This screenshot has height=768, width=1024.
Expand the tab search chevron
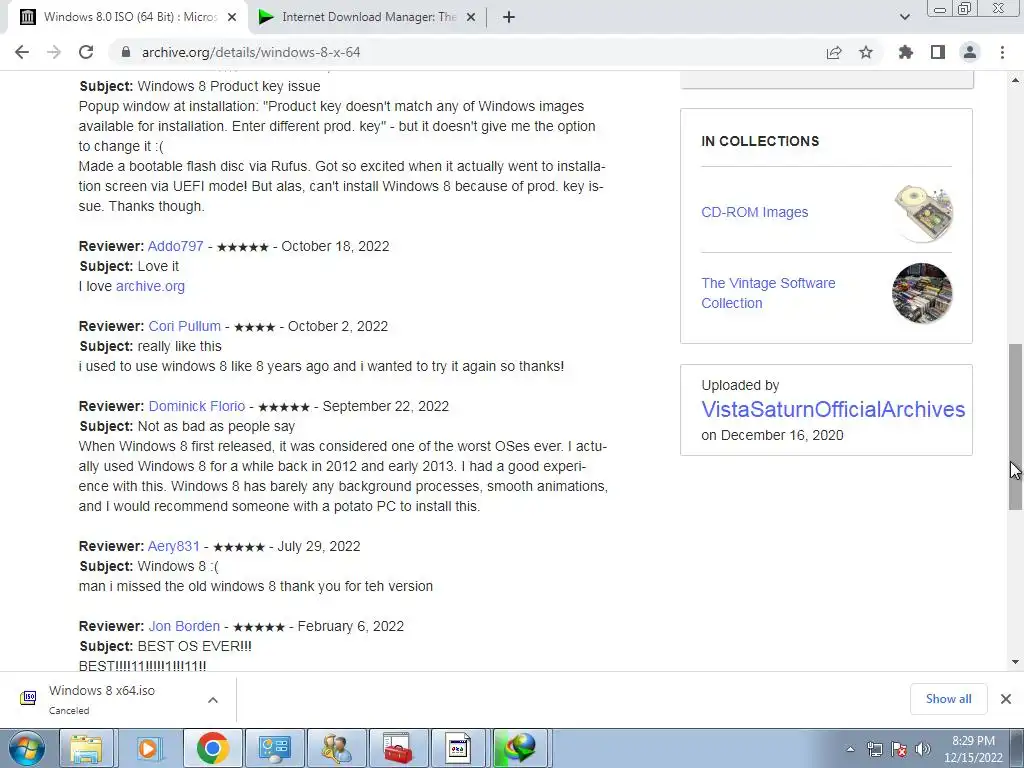[904, 17]
